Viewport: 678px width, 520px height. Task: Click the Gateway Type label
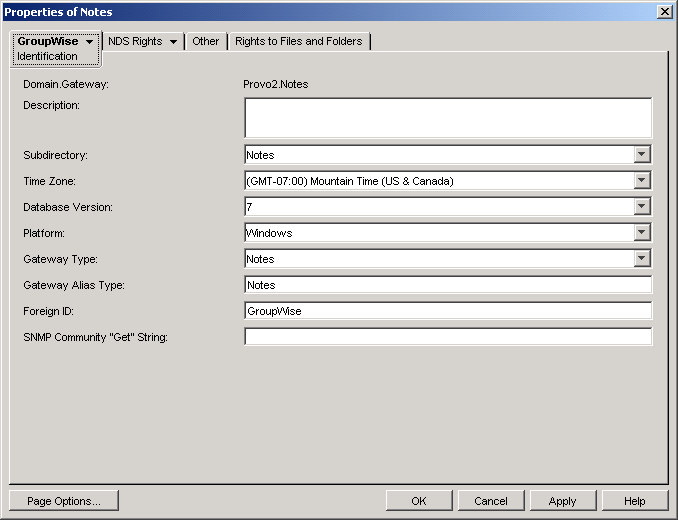60,259
